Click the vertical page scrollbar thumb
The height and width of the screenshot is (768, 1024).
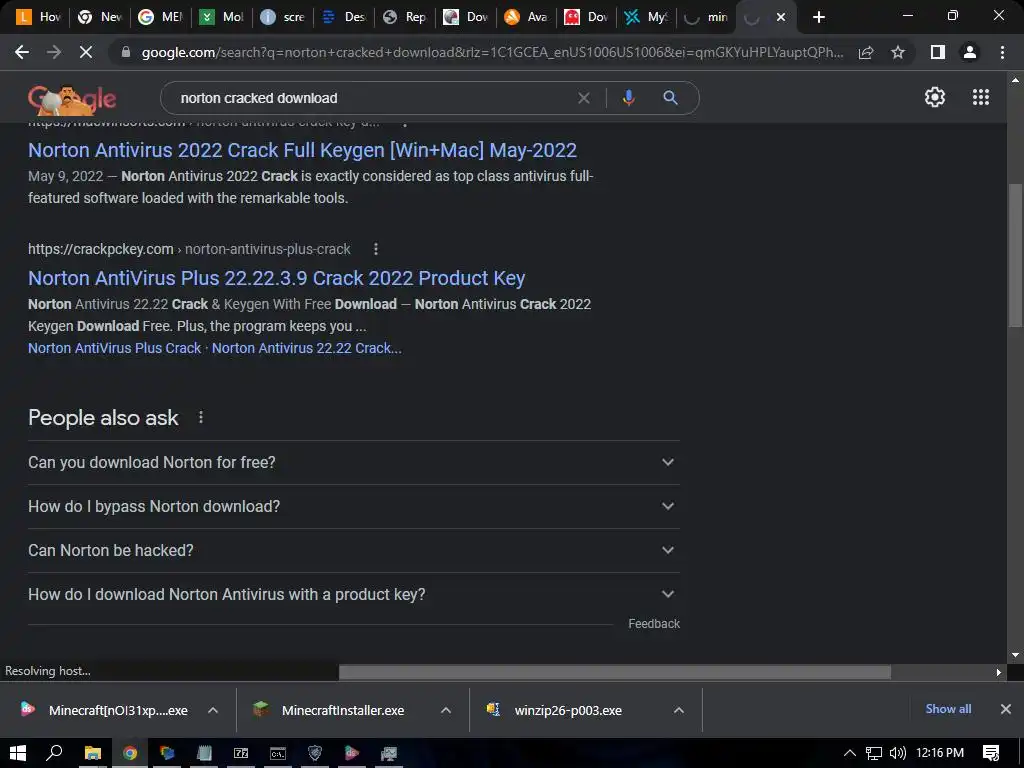pyautogui.click(x=1015, y=254)
